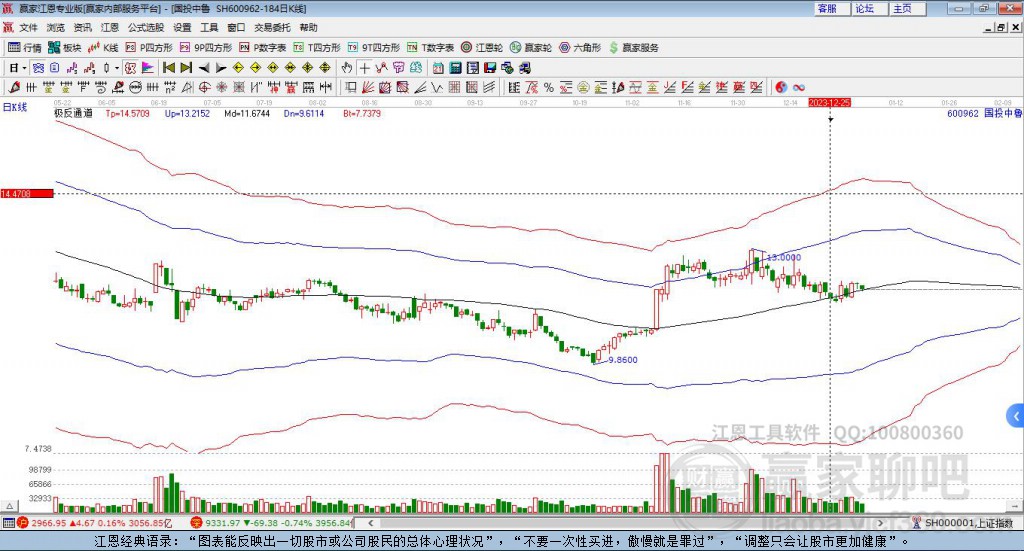This screenshot has width=1024, height=551.
Task: Open the 赢家轮 wheel tool
Action: 531,48
